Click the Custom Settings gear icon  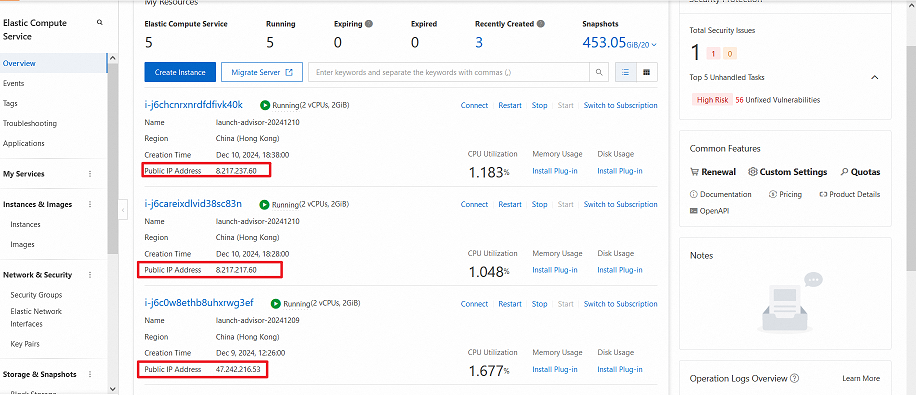click(753, 172)
